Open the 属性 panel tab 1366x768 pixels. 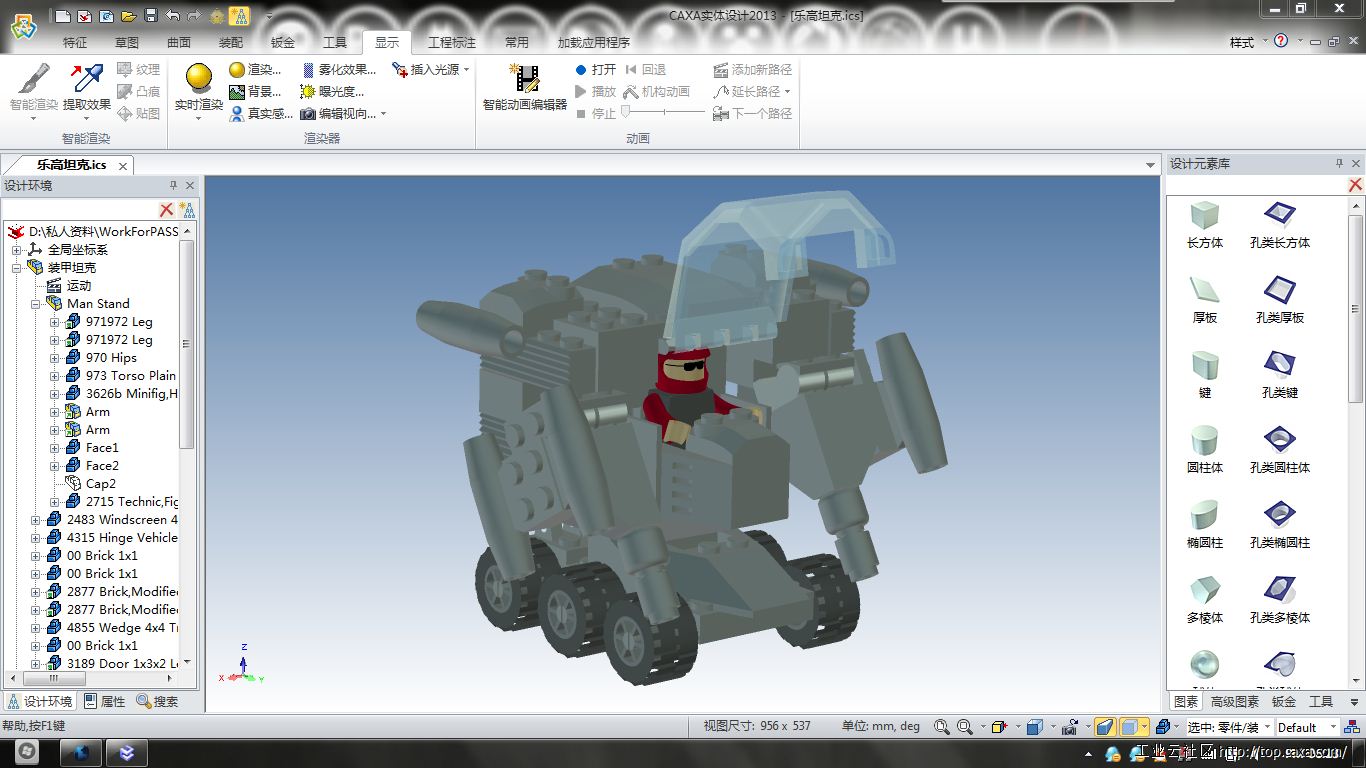[104, 702]
